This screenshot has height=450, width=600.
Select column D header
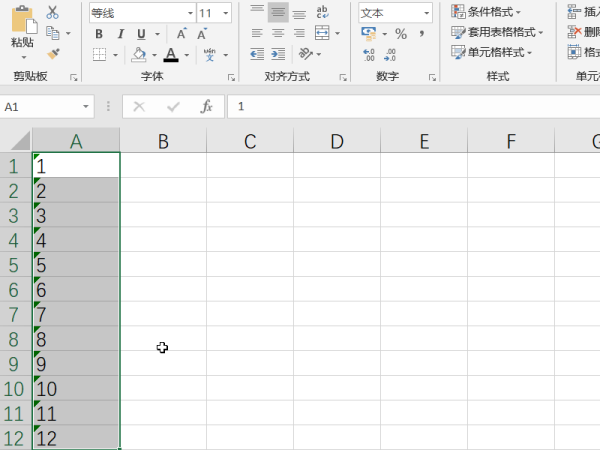pyautogui.click(x=337, y=141)
